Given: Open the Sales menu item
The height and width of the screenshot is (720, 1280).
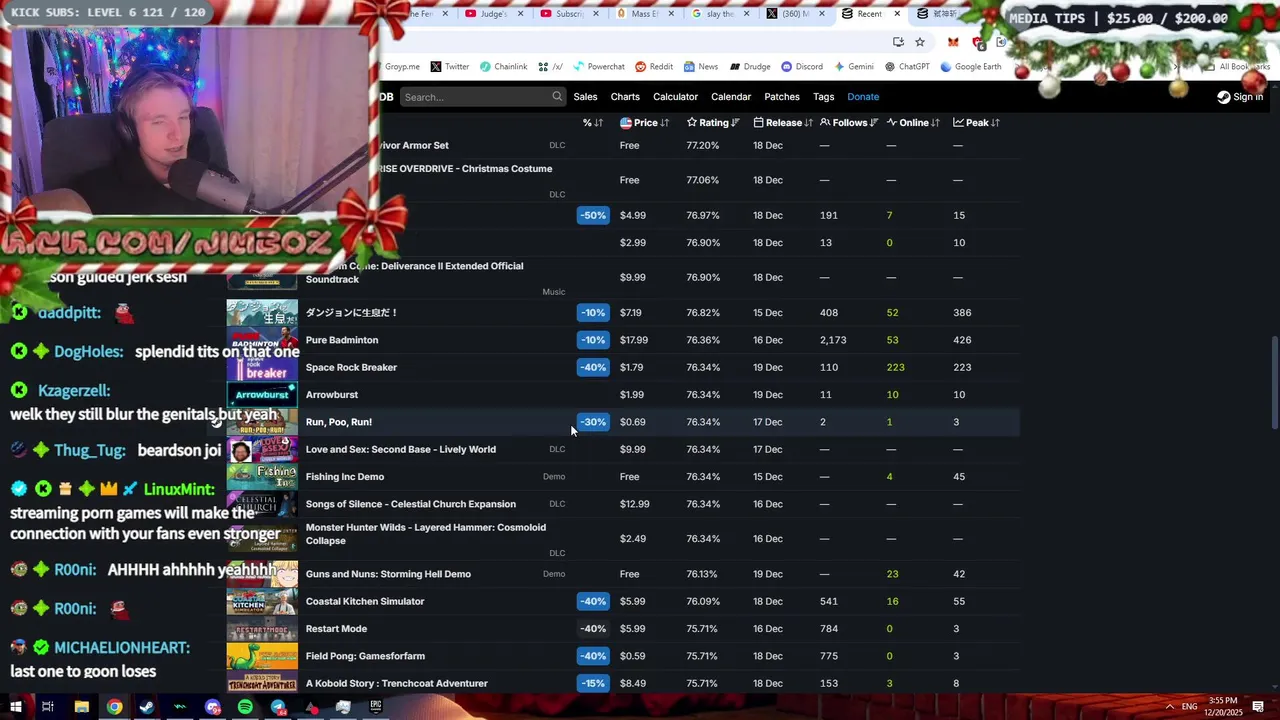Looking at the screenshot, I should coord(585,97).
